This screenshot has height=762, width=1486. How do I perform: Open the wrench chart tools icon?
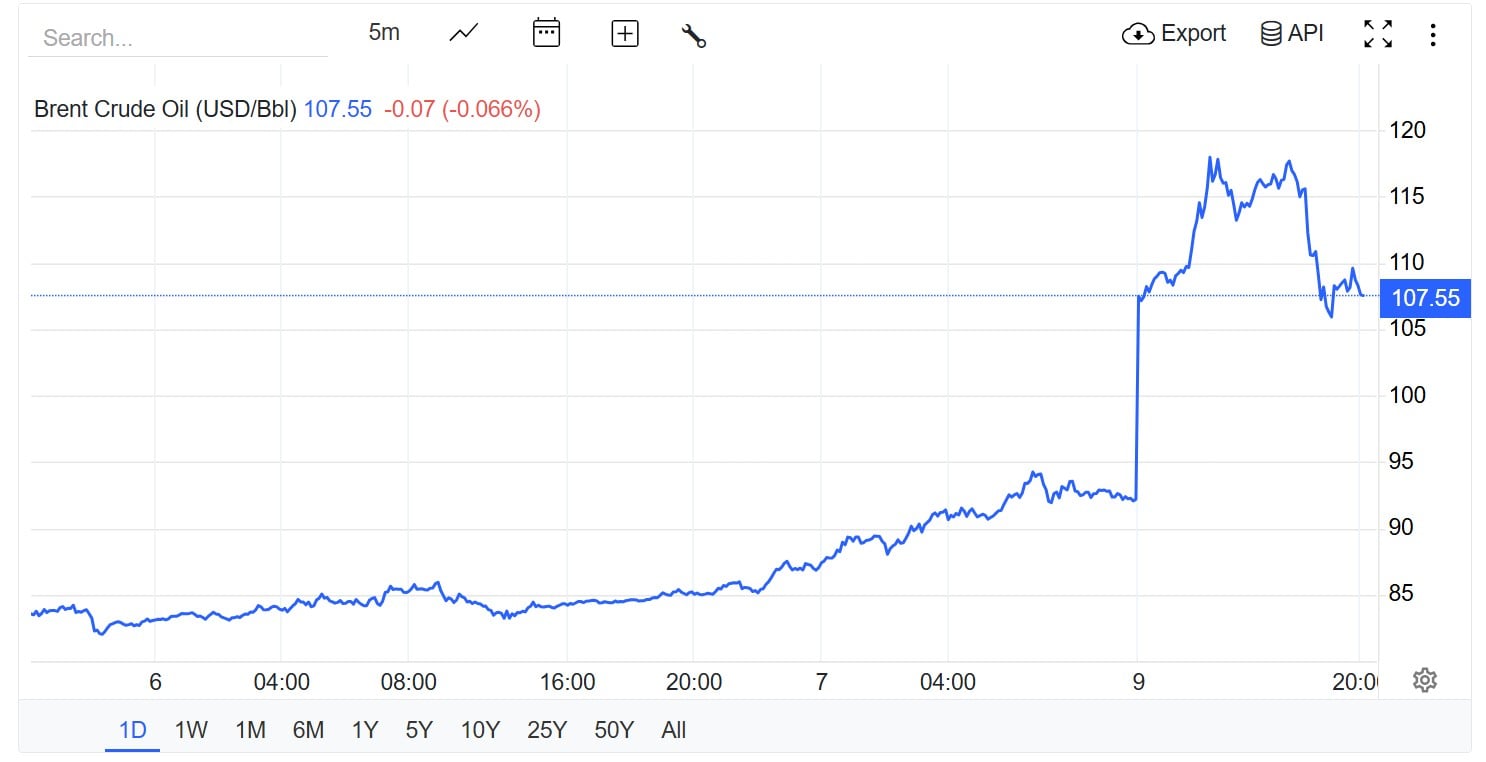(x=694, y=35)
